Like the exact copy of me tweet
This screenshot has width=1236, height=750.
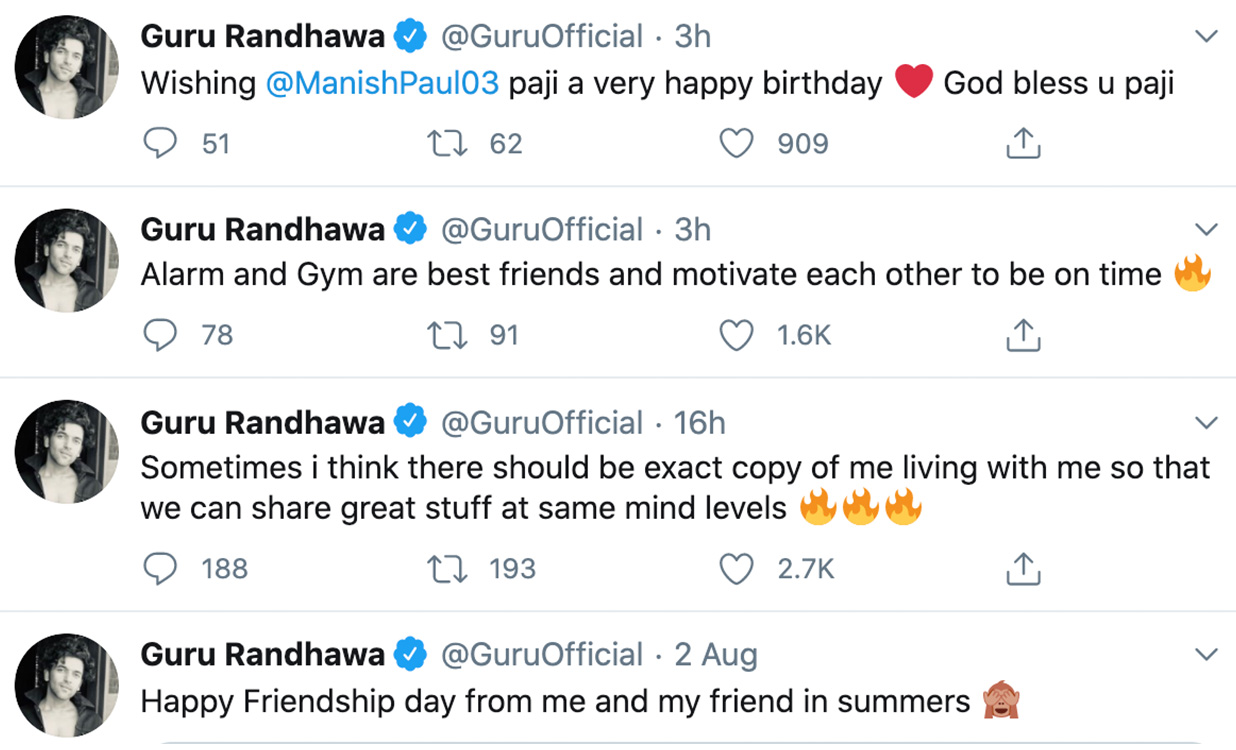[737, 569]
